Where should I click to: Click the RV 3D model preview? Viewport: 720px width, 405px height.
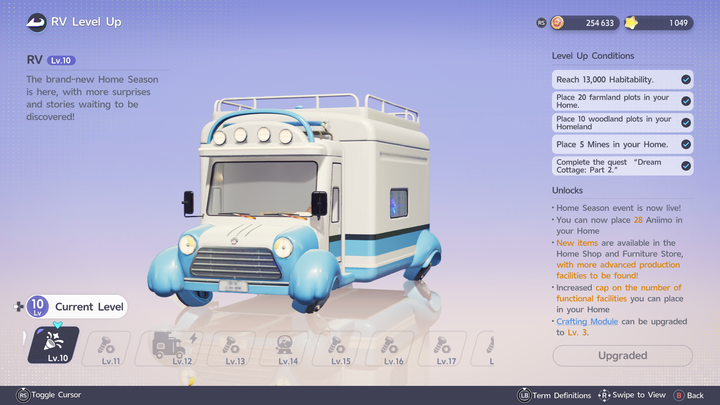294,202
